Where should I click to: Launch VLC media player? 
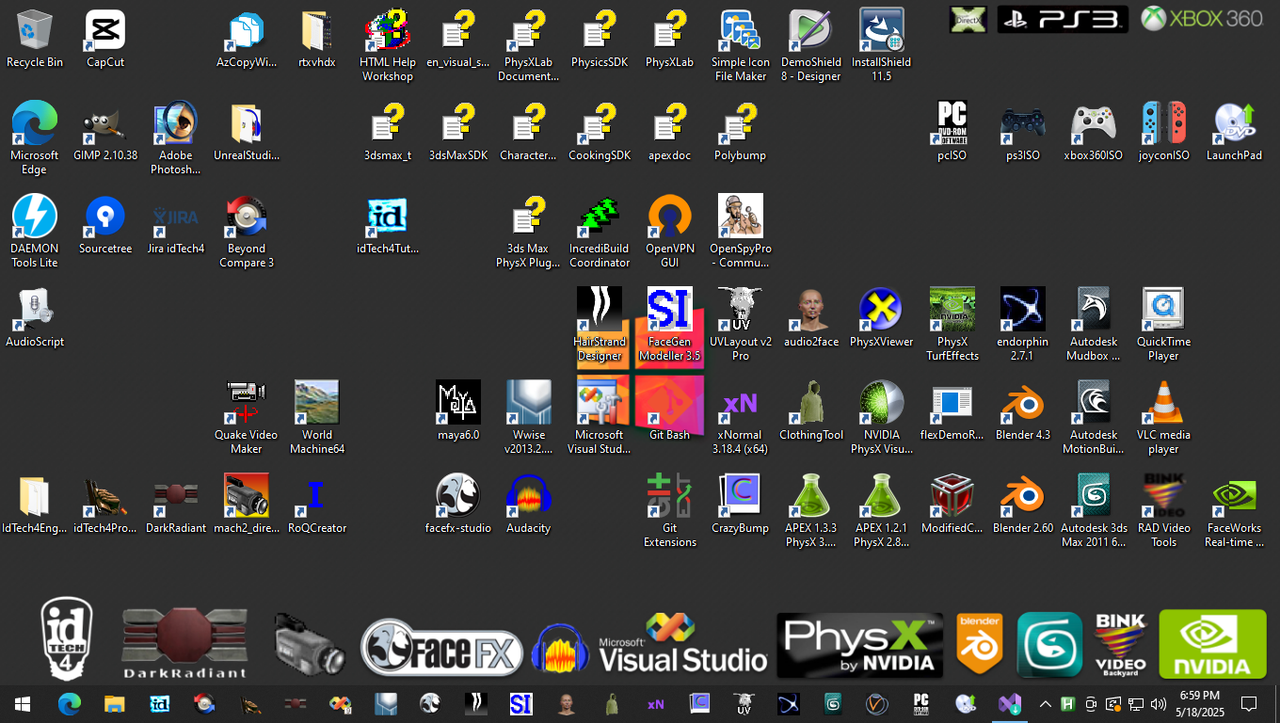1163,418
